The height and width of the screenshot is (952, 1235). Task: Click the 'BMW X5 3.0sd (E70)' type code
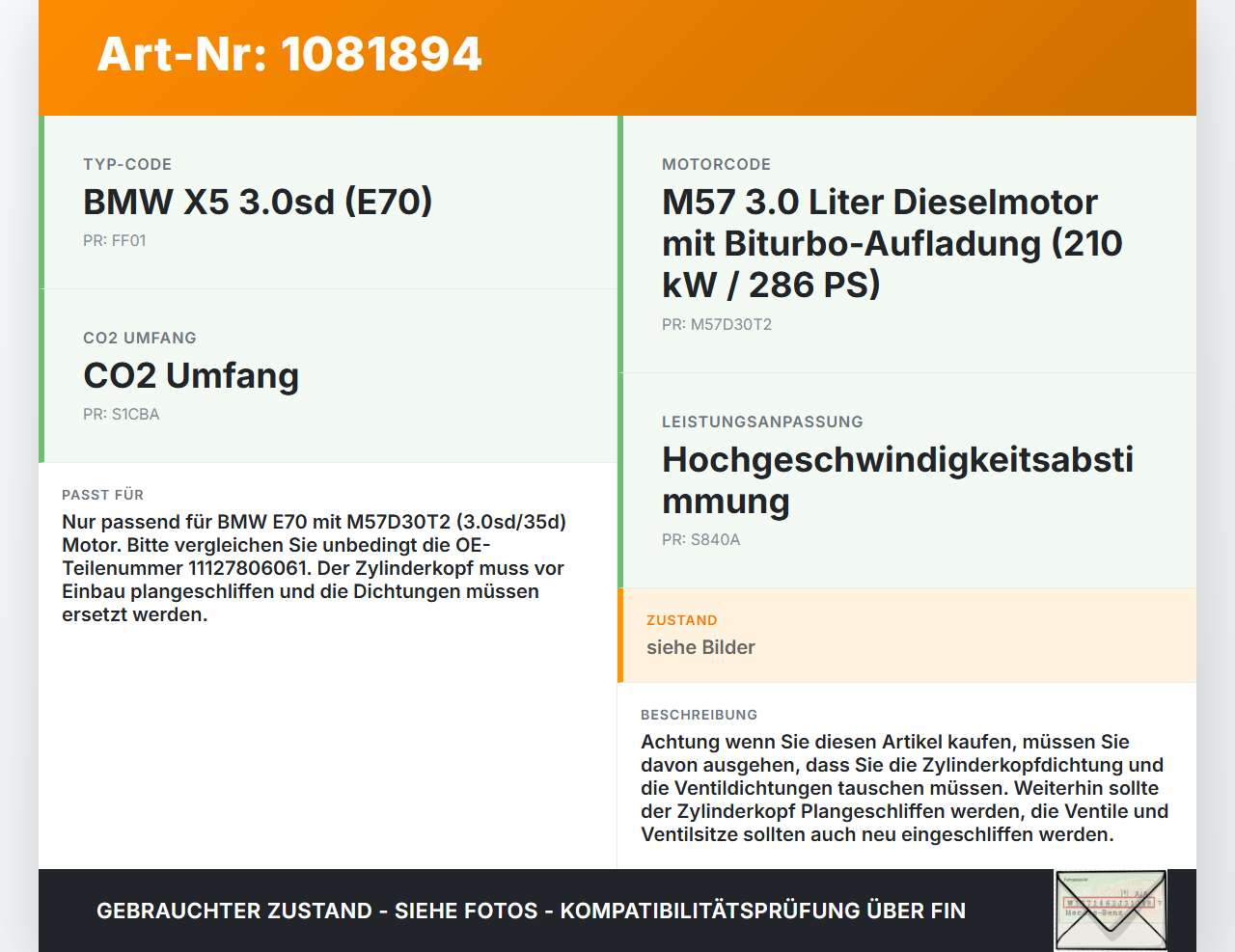[258, 202]
